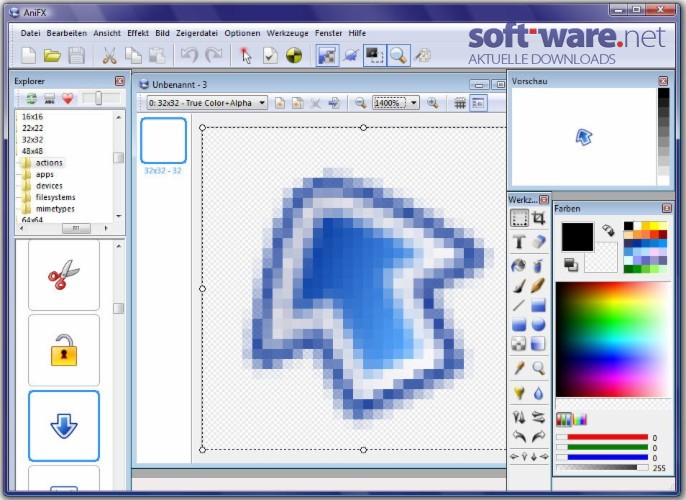Toggle the large magnifier toolbar button

point(398,56)
